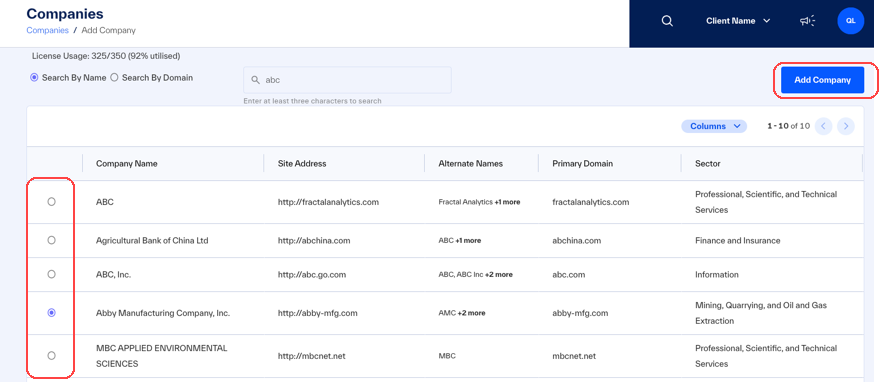Click Abby Manufacturing Company, Inc. name
This screenshot has height=382, width=889.
click(163, 313)
